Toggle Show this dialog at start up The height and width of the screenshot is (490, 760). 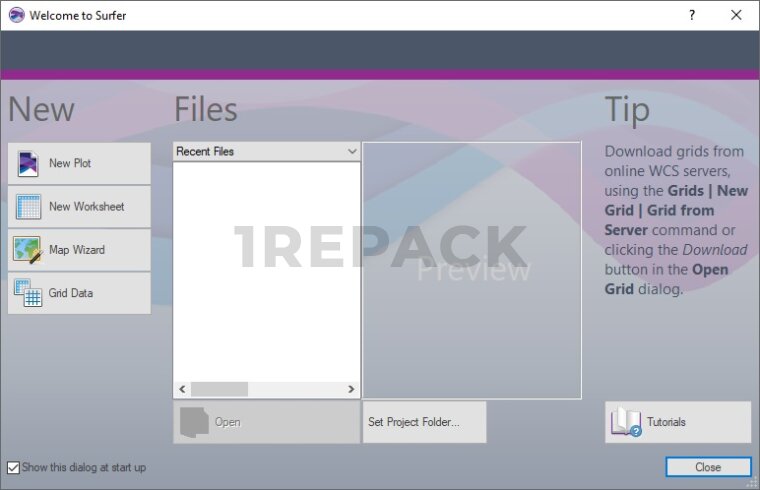pyautogui.click(x=13, y=467)
